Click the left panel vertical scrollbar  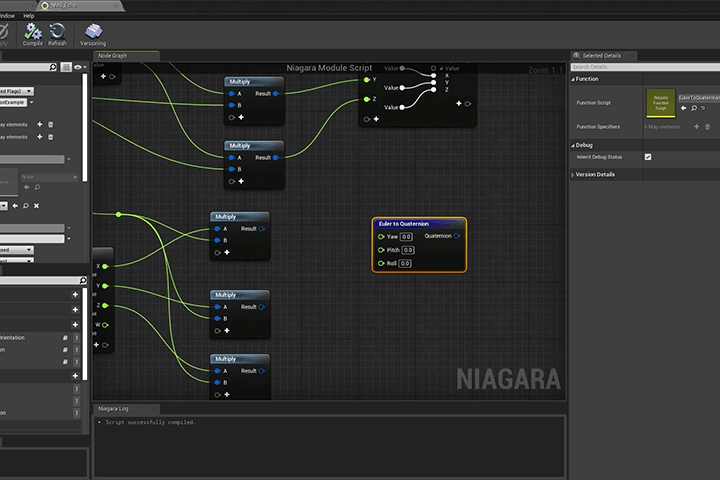click(84, 127)
